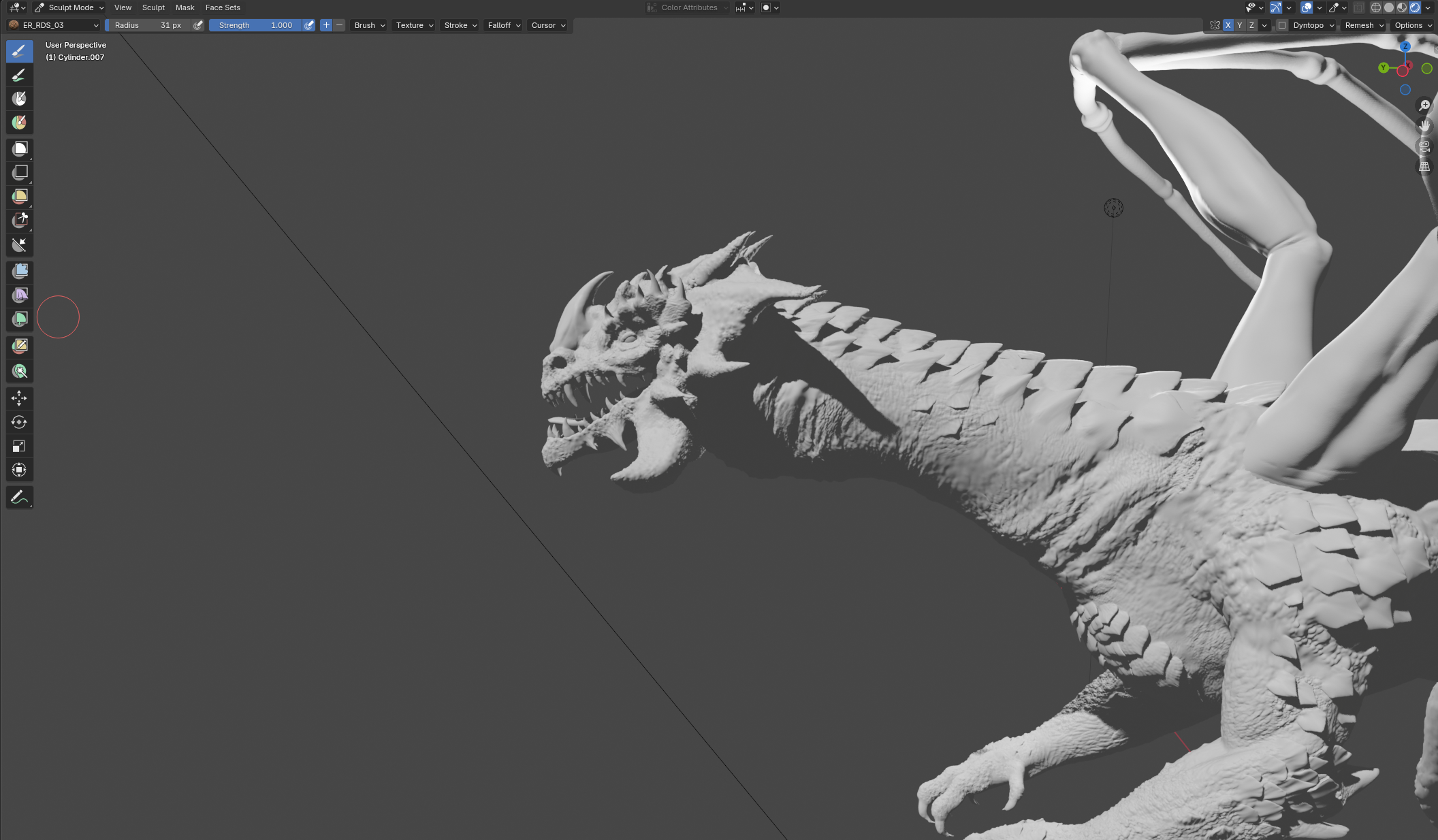
Task: Disable X axis symmetry
Action: 1228,25
